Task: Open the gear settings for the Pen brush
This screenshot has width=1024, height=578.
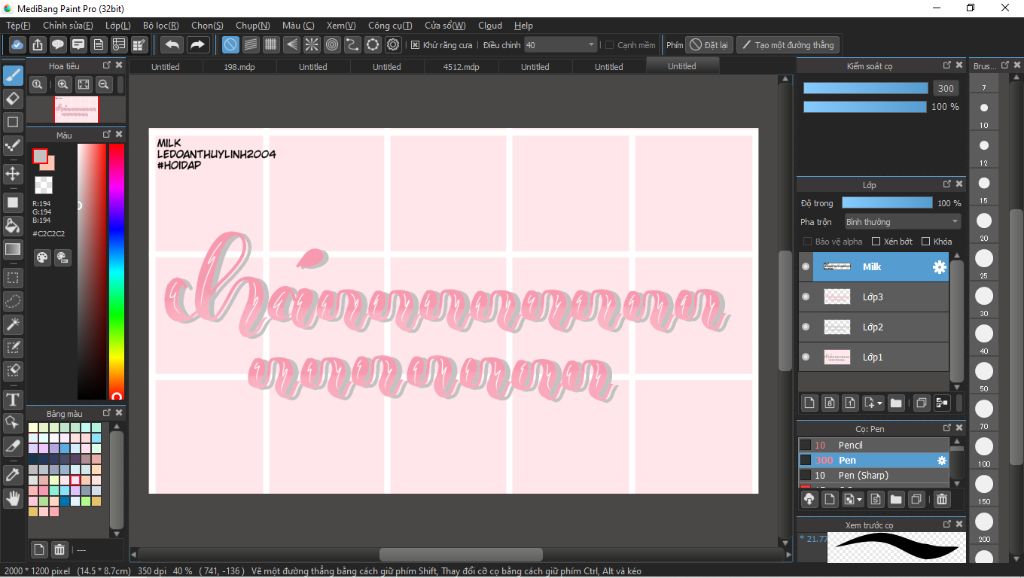Action: 942,460
